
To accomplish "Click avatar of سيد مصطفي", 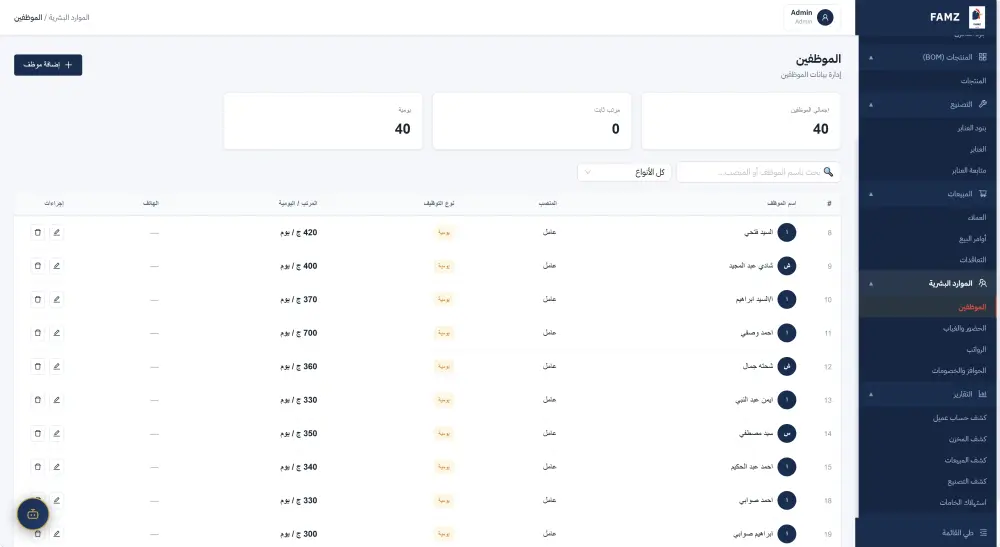I will [787, 434].
